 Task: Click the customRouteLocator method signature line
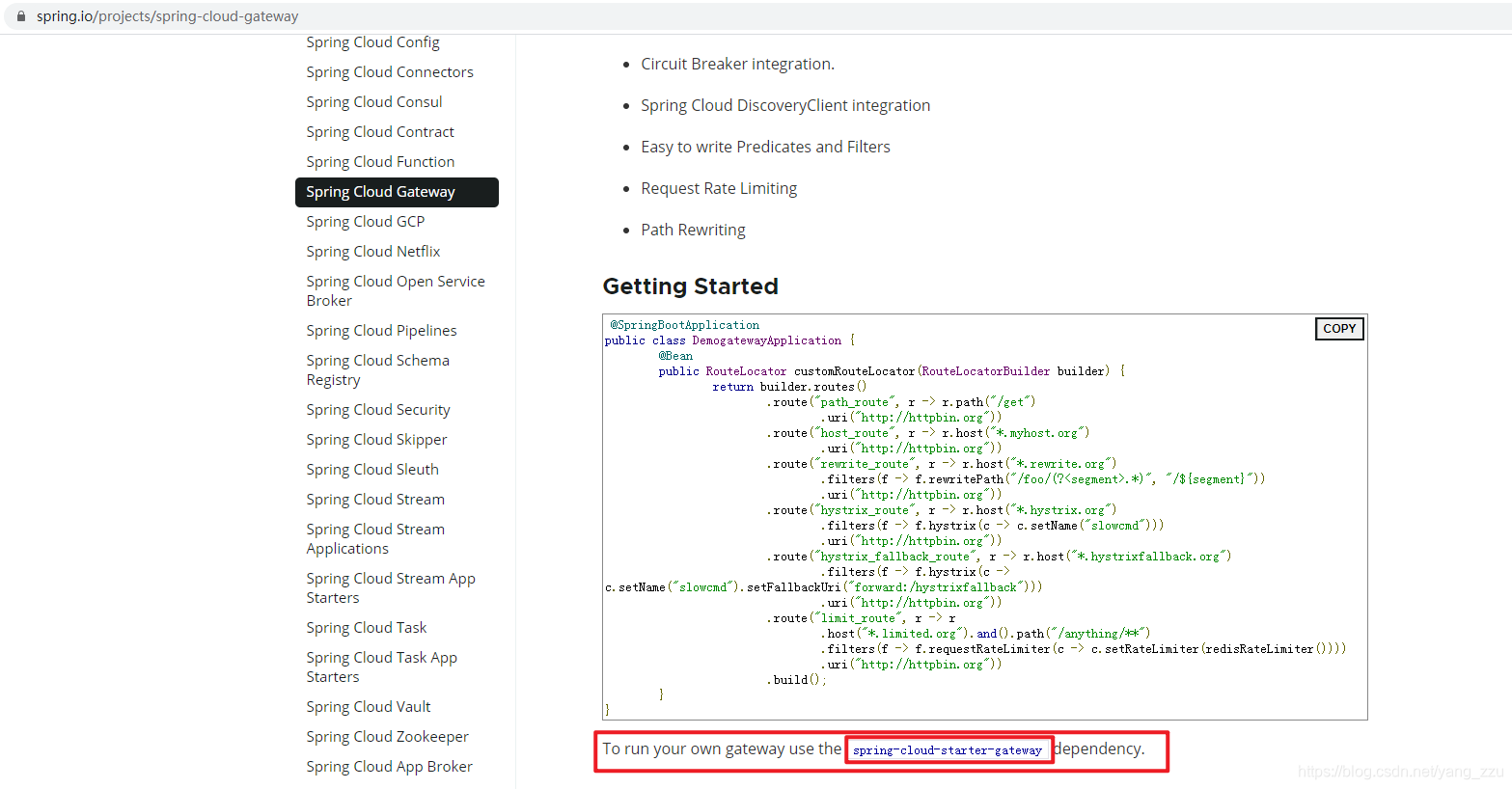(892, 371)
